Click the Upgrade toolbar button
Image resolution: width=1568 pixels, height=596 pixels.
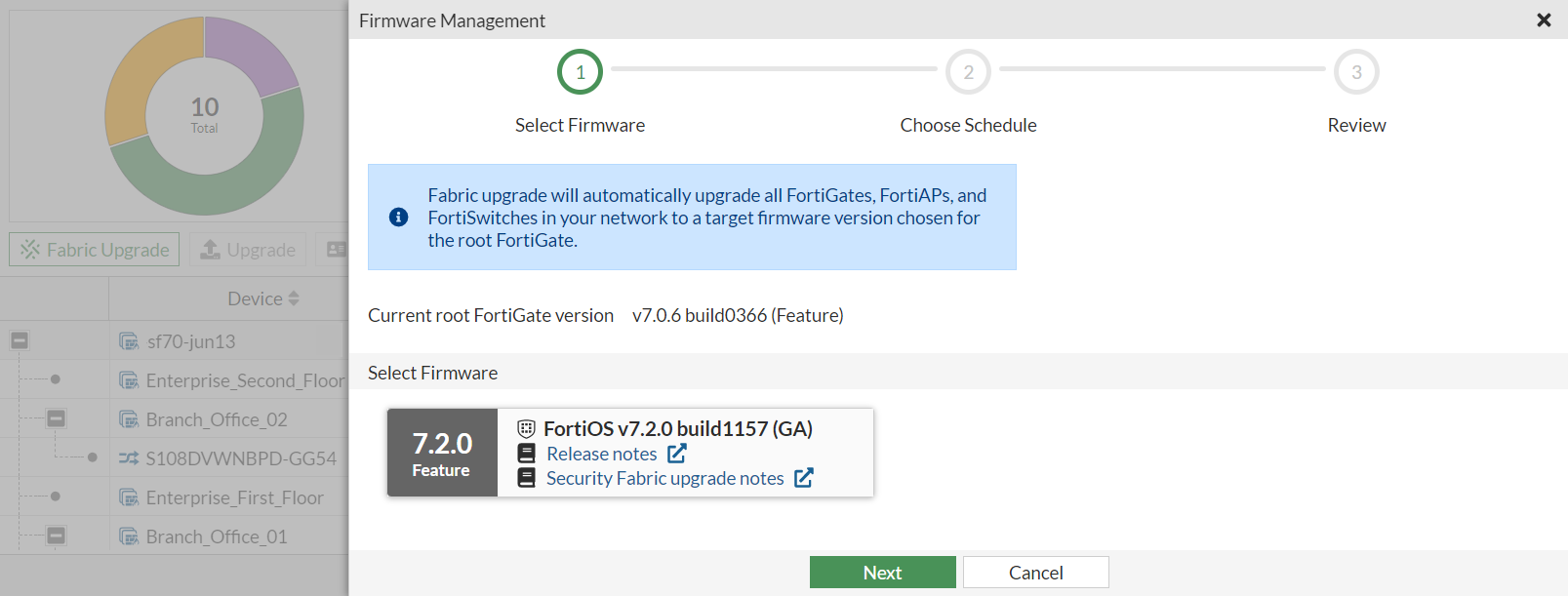click(x=248, y=250)
